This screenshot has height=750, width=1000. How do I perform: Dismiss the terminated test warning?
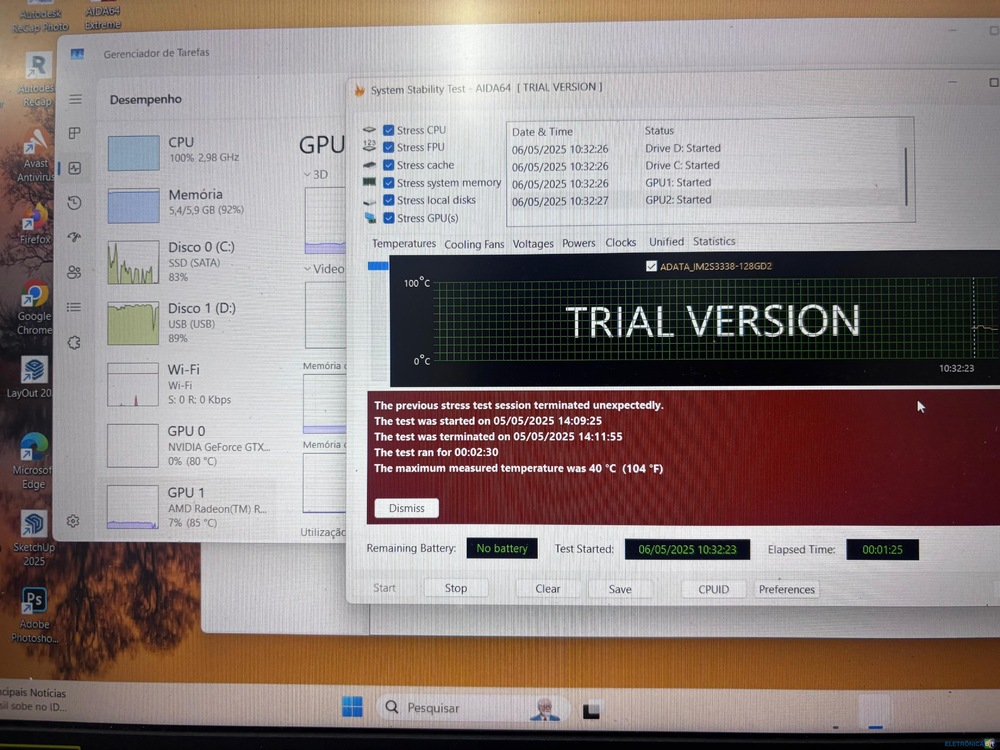point(406,508)
